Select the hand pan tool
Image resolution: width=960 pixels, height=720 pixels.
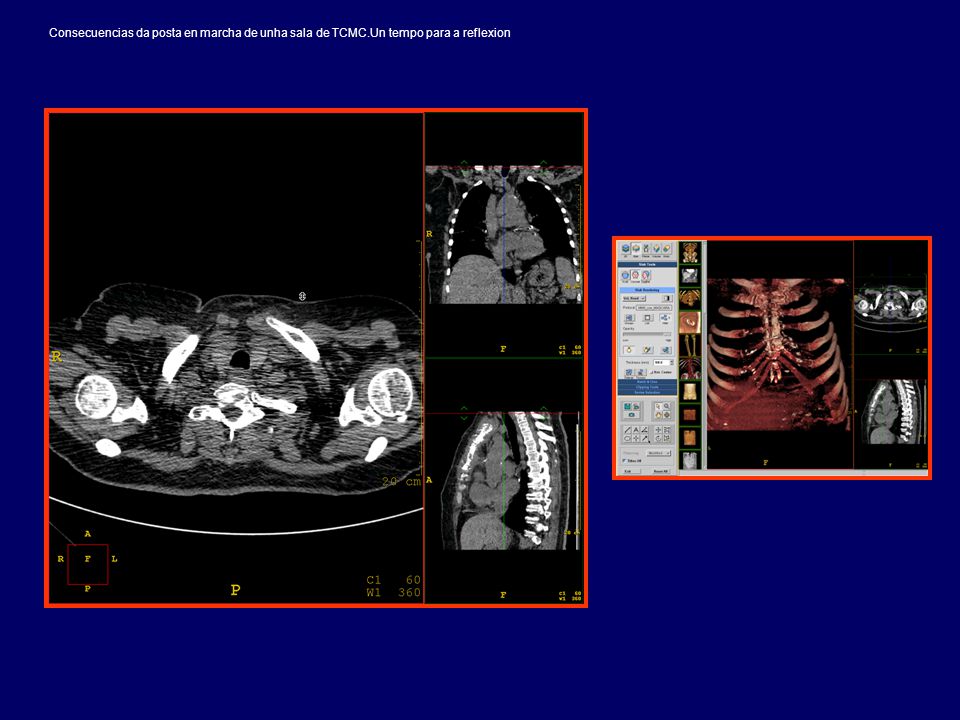658,414
